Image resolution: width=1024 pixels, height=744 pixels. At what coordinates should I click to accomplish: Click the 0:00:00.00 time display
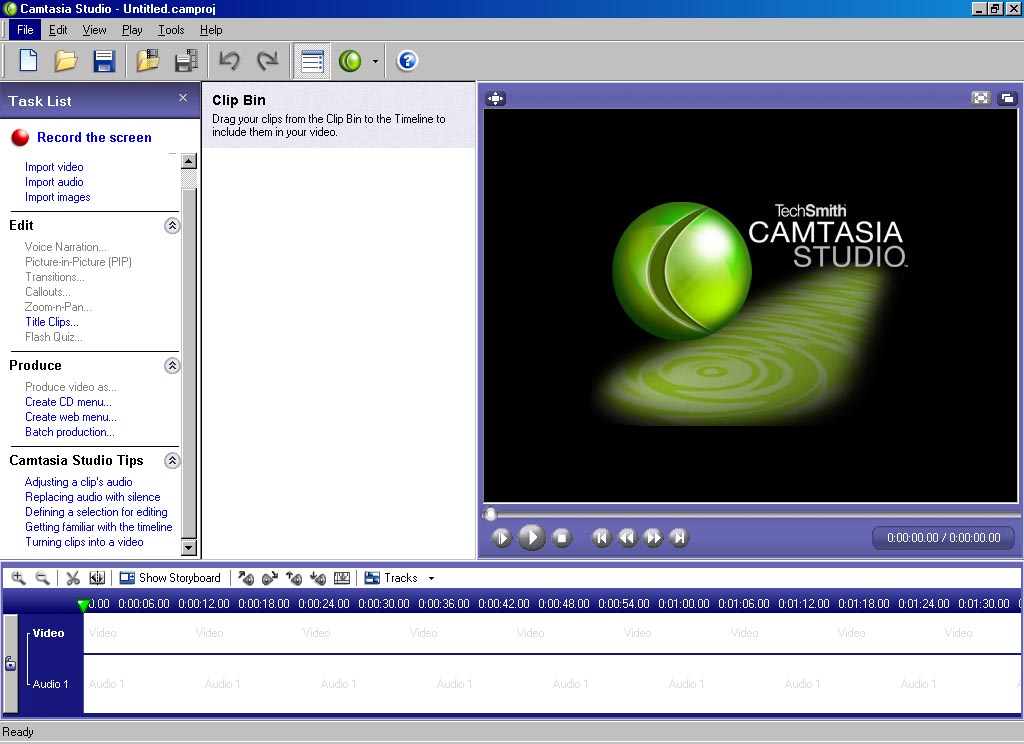(943, 538)
